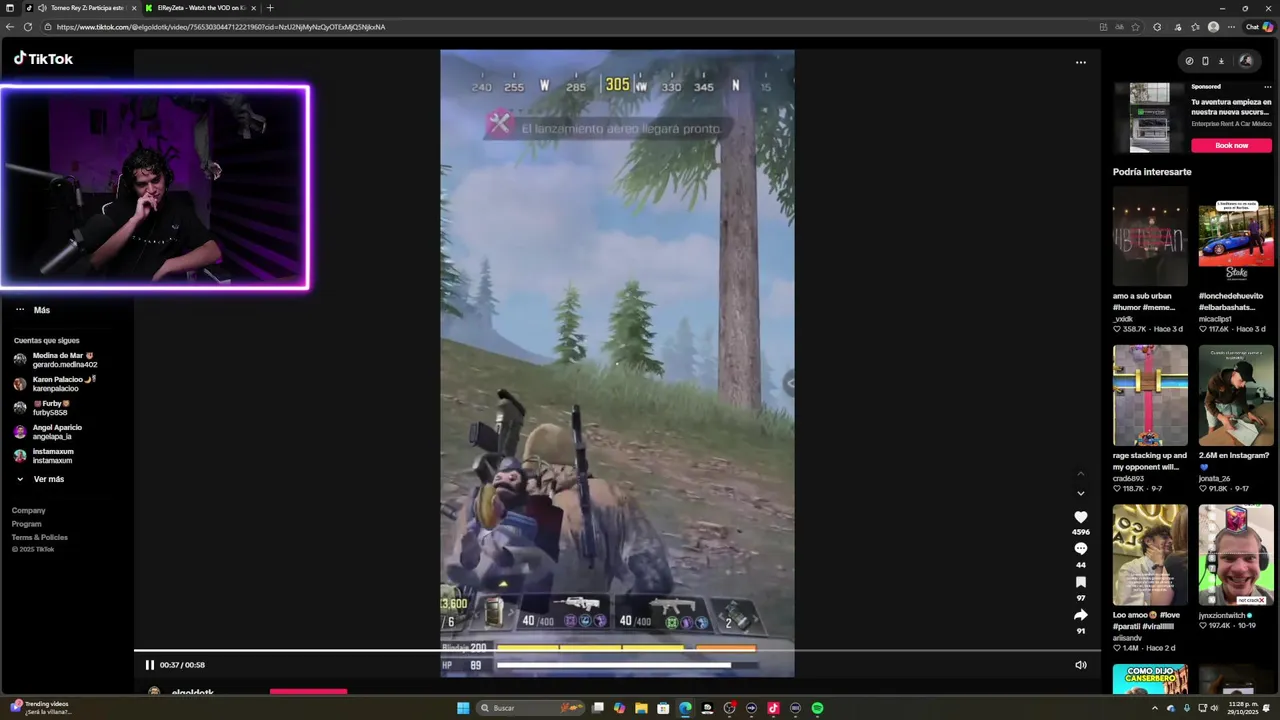
Task: Open the video's three-dot options menu
Action: tap(1080, 62)
